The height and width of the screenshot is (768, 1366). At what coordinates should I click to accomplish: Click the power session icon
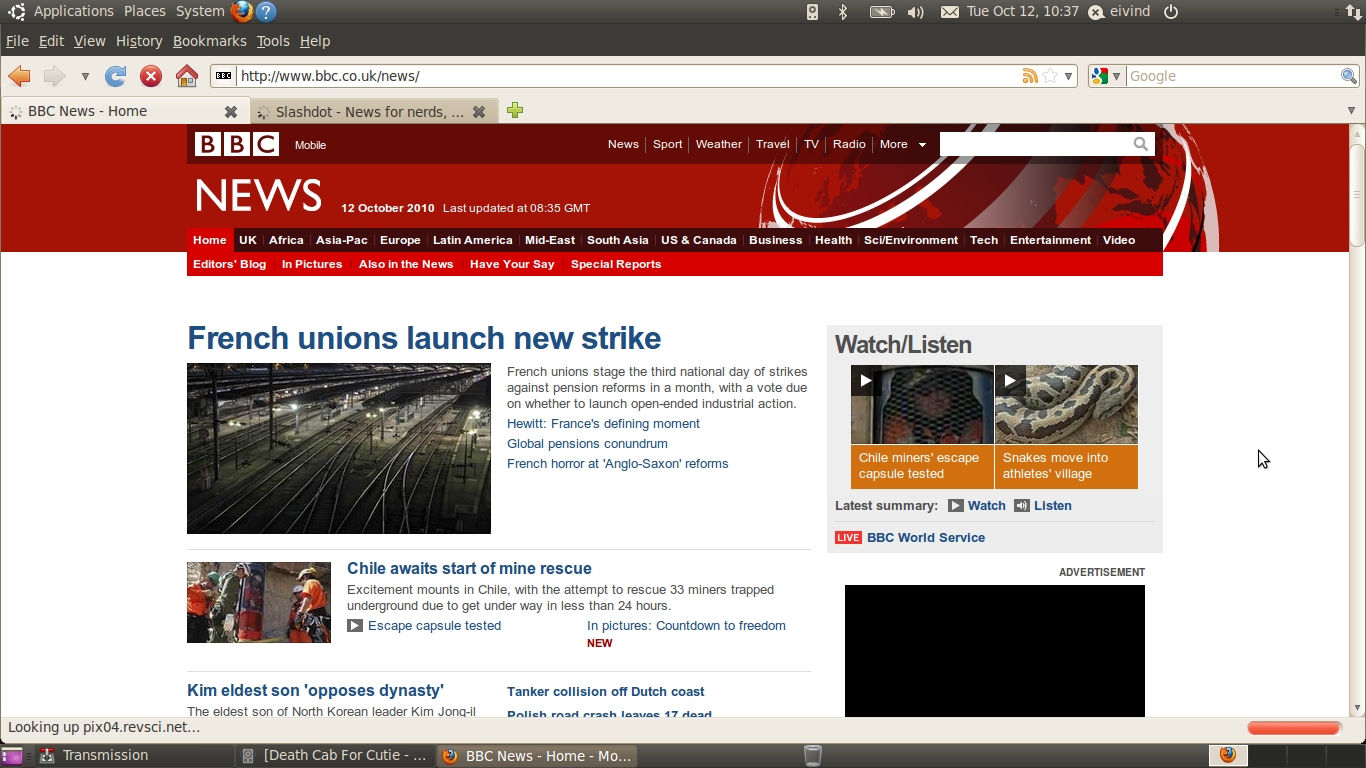pyautogui.click(x=1171, y=12)
